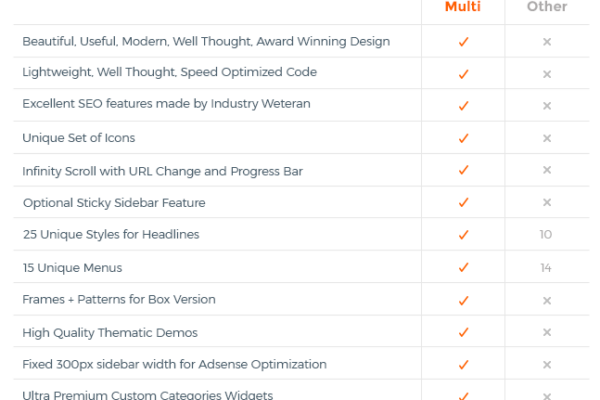
Task: Click the value 14 in Other column
Action: tap(546, 268)
